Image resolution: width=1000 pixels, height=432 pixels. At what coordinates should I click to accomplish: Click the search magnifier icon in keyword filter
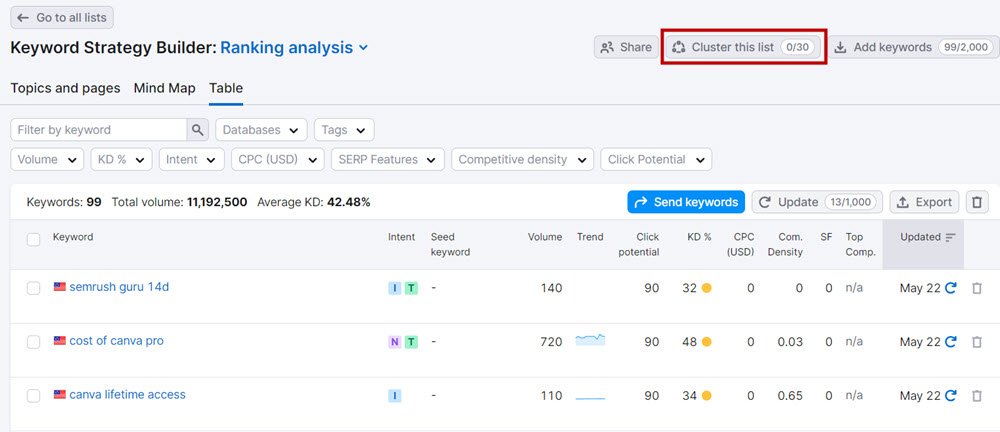click(x=198, y=130)
